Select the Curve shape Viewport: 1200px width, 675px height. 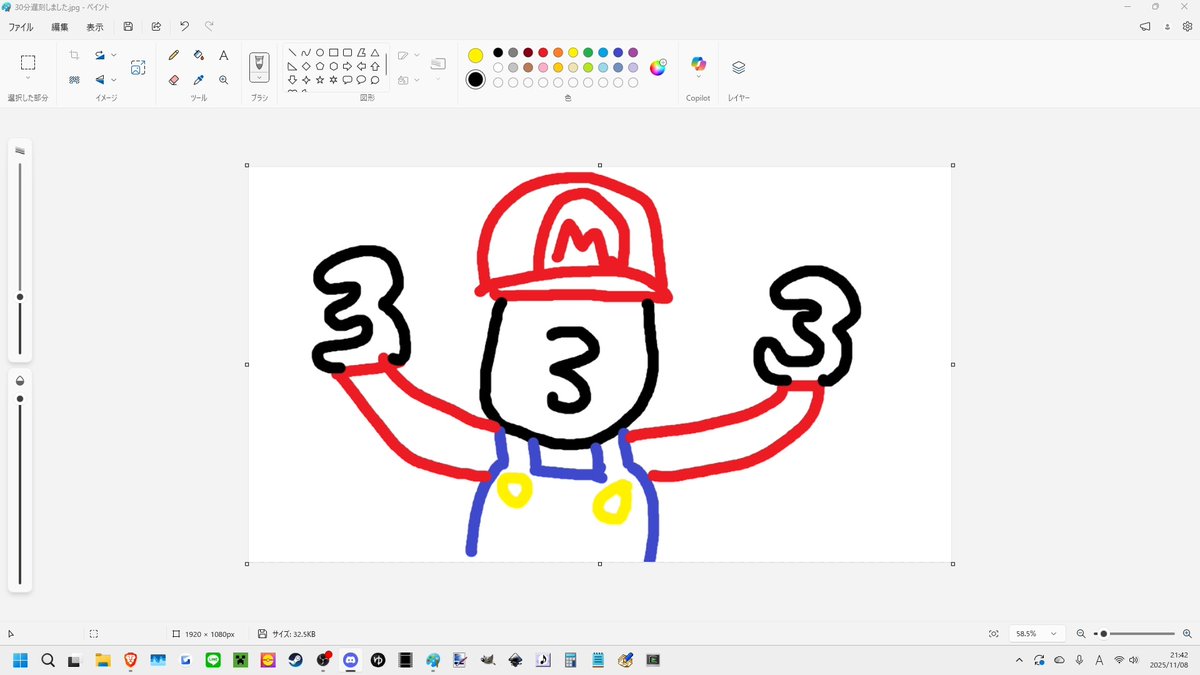[306, 53]
